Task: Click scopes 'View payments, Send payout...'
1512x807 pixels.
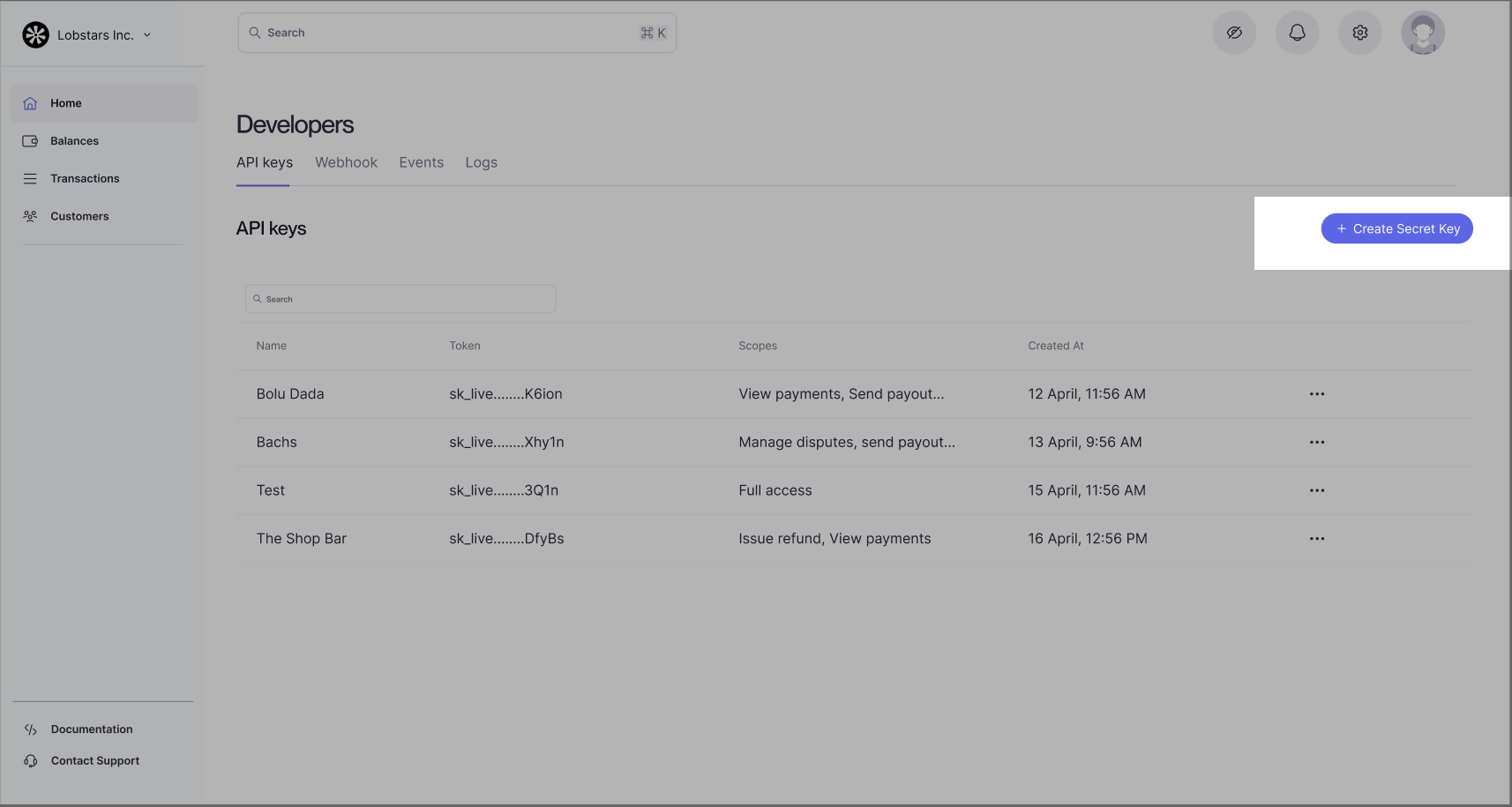Action: (842, 394)
